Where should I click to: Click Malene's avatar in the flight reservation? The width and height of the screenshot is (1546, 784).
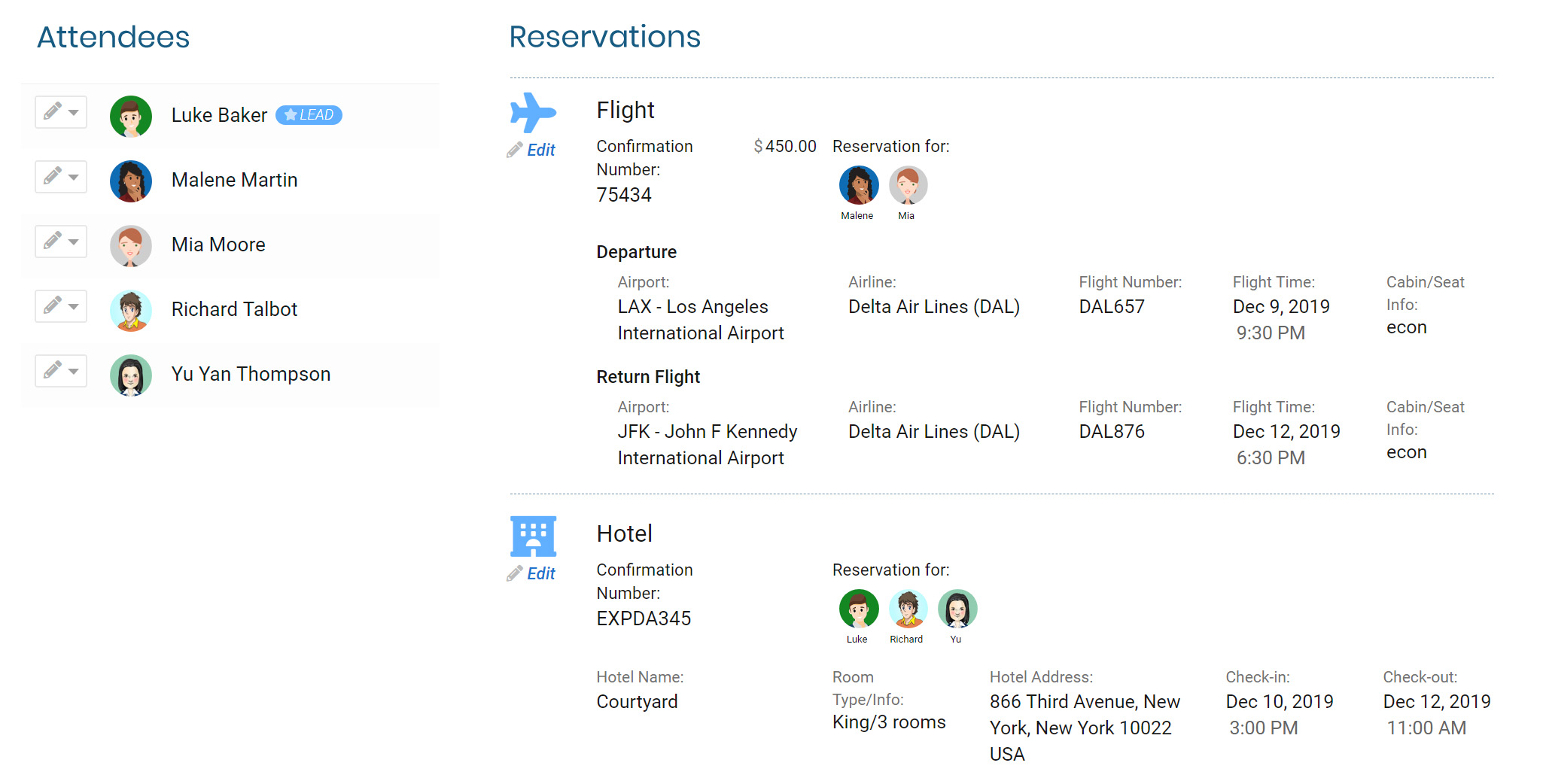[x=858, y=185]
